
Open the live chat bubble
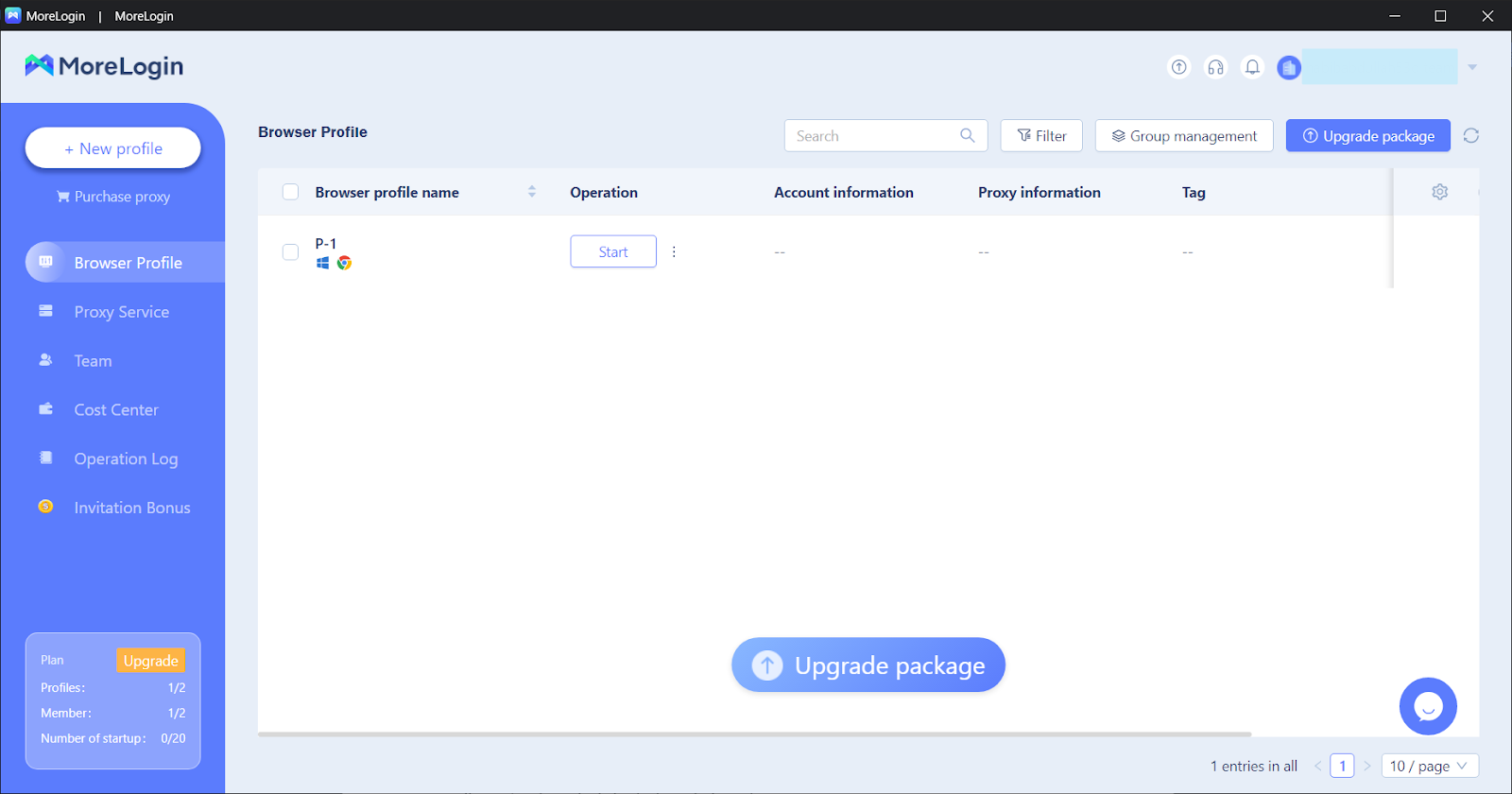pyautogui.click(x=1428, y=706)
